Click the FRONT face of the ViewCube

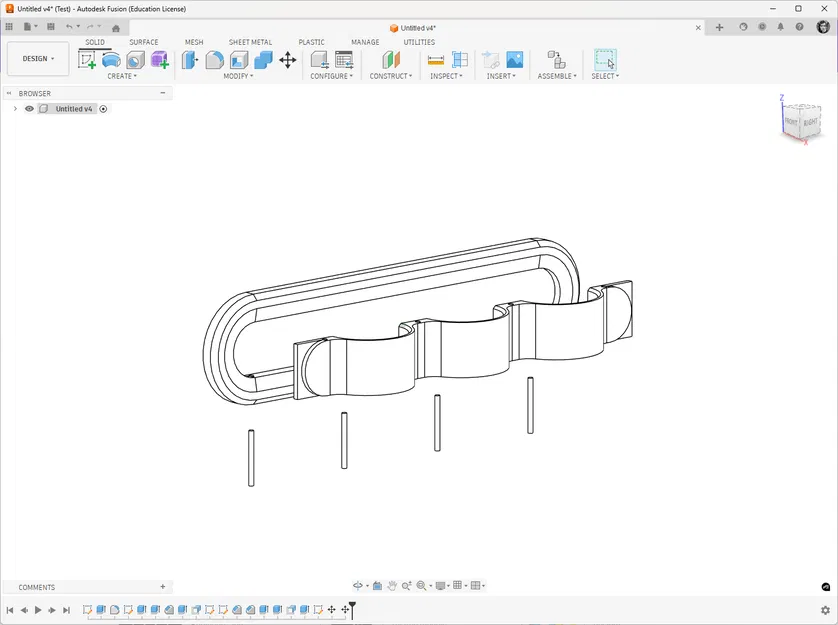[x=789, y=123]
